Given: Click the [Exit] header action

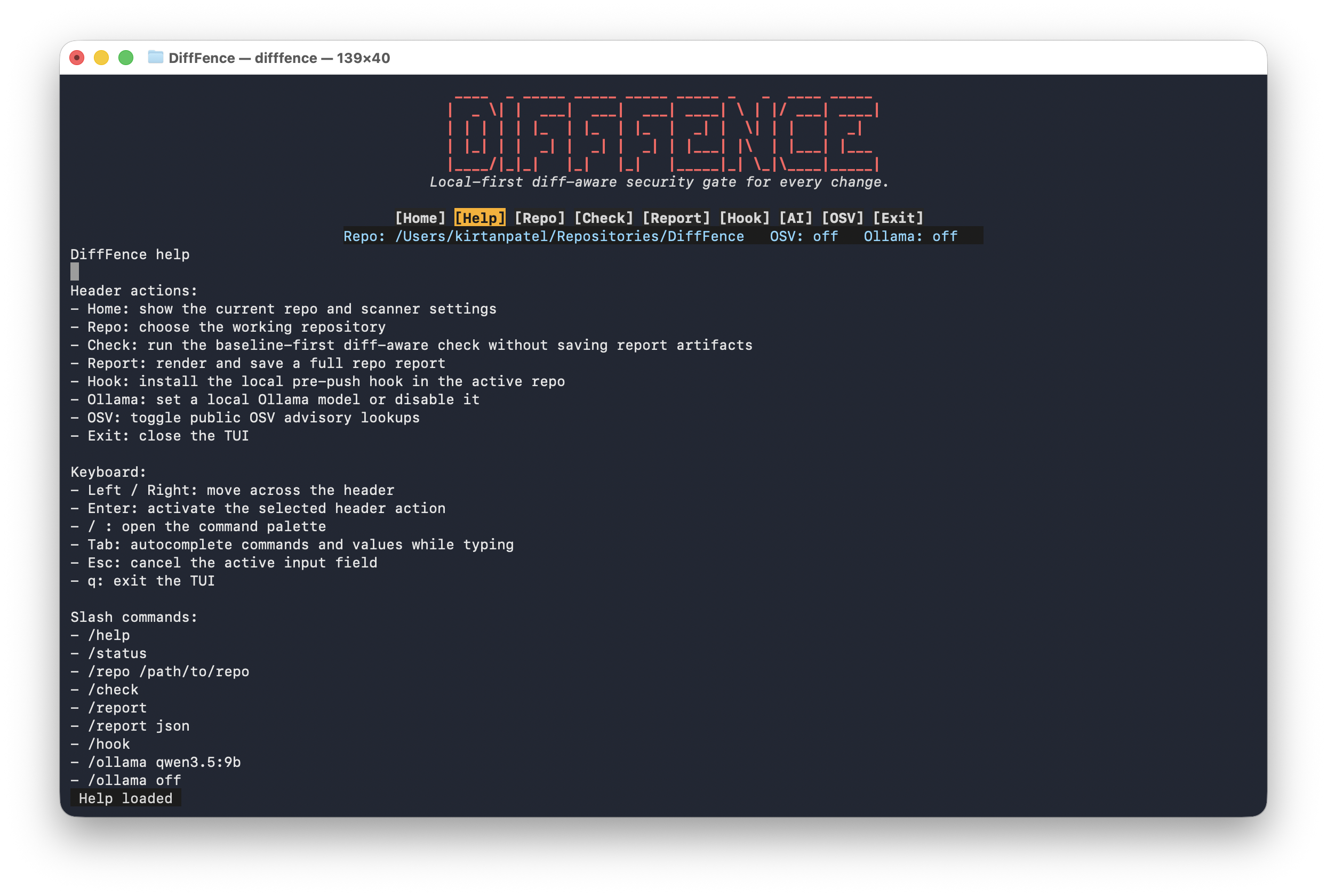Looking at the screenshot, I should (898, 218).
